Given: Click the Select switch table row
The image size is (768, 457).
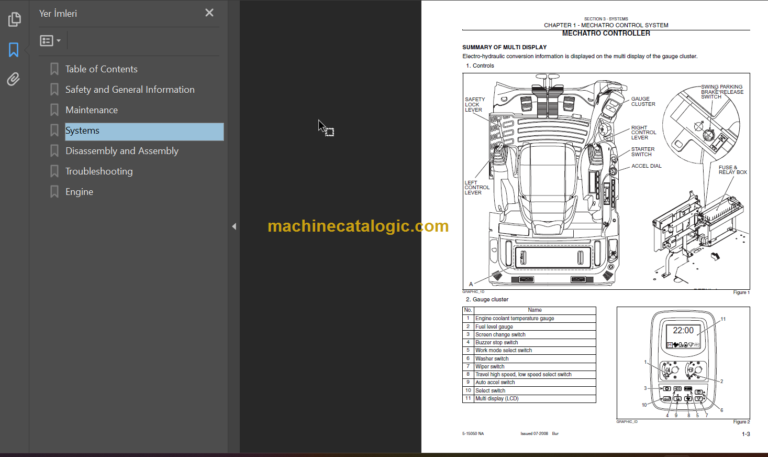Looking at the screenshot, I should coord(529,390).
